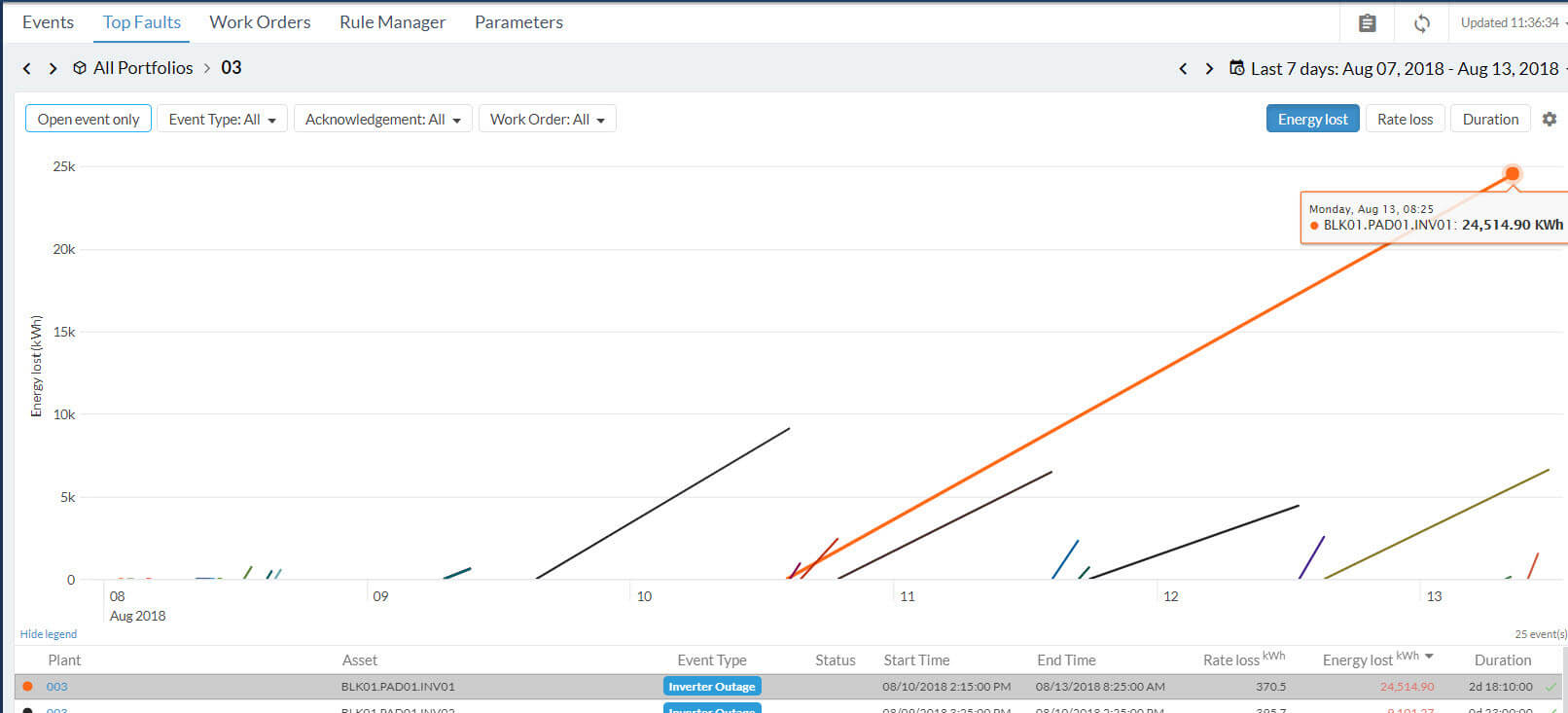Switch chart to Rate loss
The width and height of the screenshot is (1568, 713).
[1405, 119]
